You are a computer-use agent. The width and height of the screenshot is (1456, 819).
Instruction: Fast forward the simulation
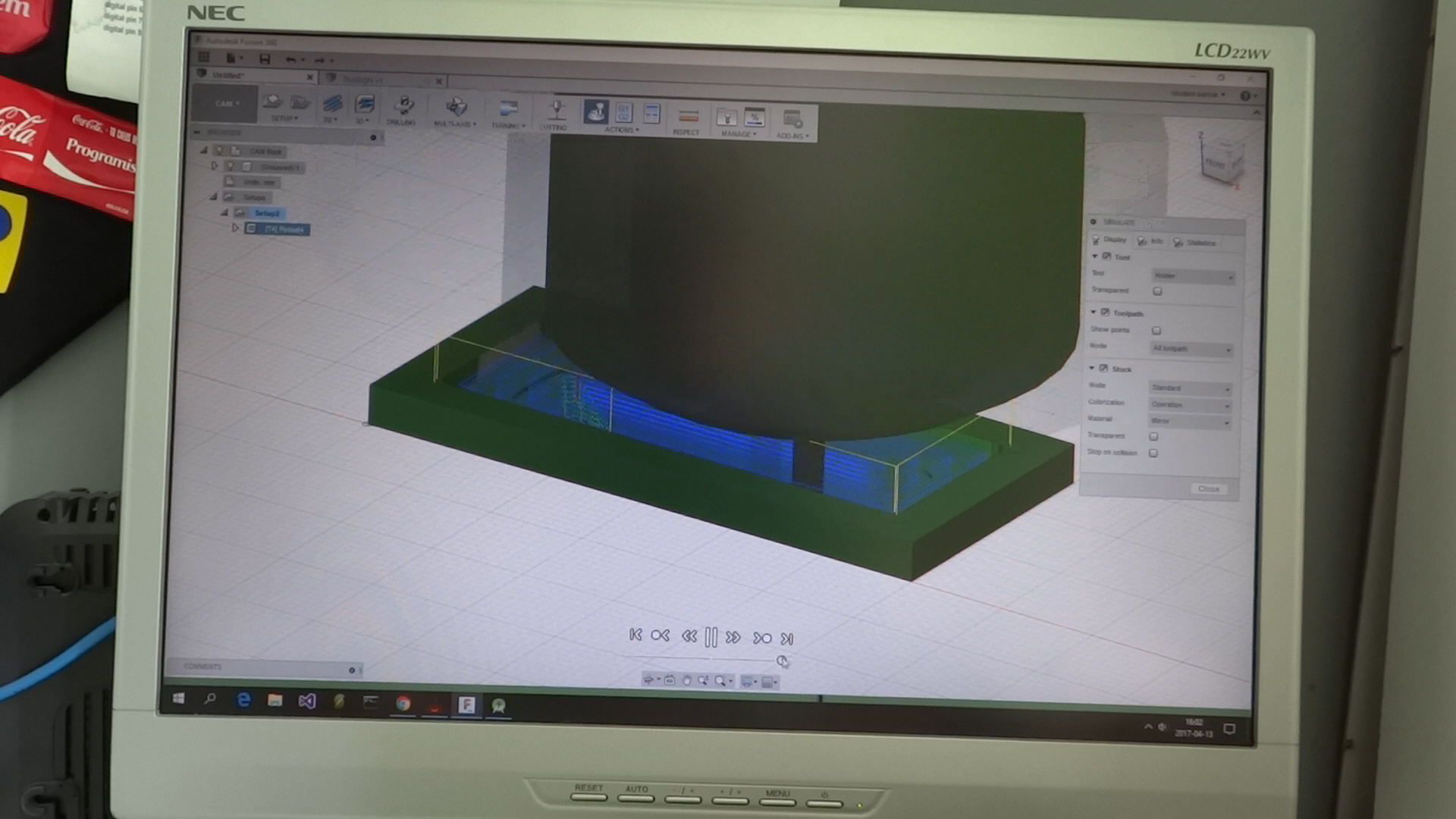pyautogui.click(x=733, y=638)
